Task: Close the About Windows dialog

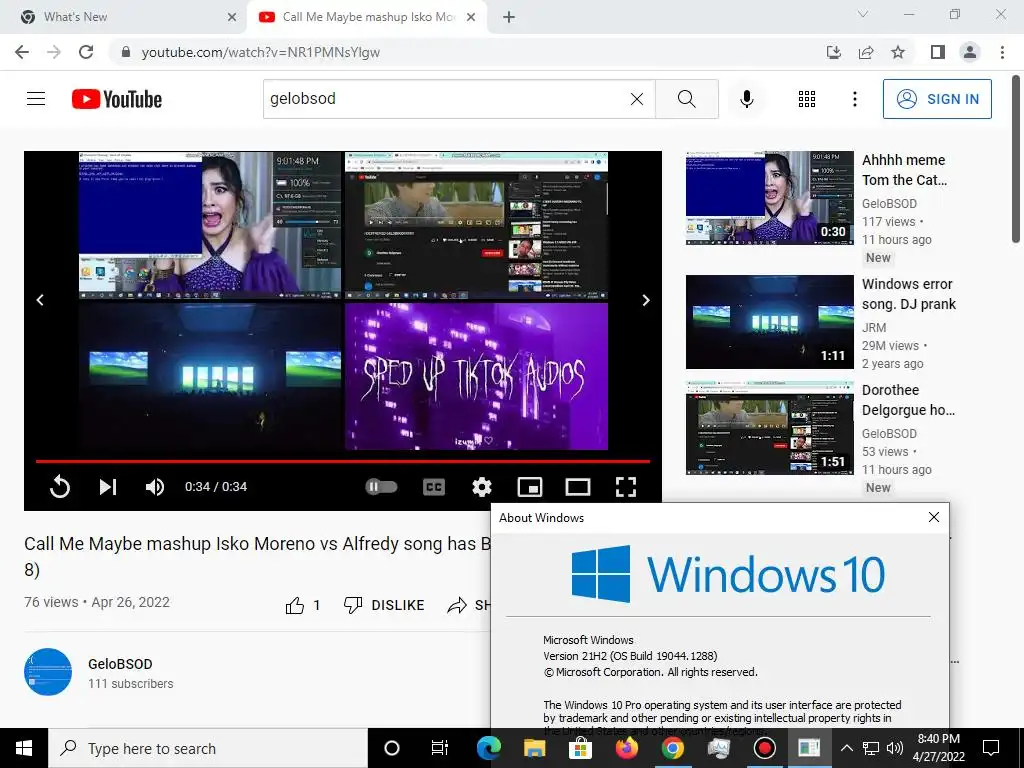Action: tap(934, 517)
